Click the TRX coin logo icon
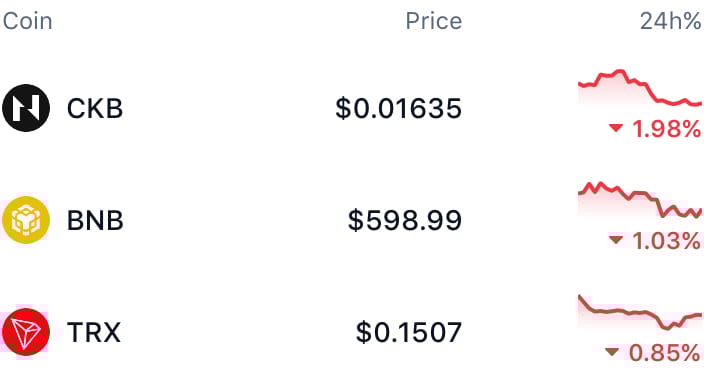This screenshot has width=704, height=375. pos(26,332)
